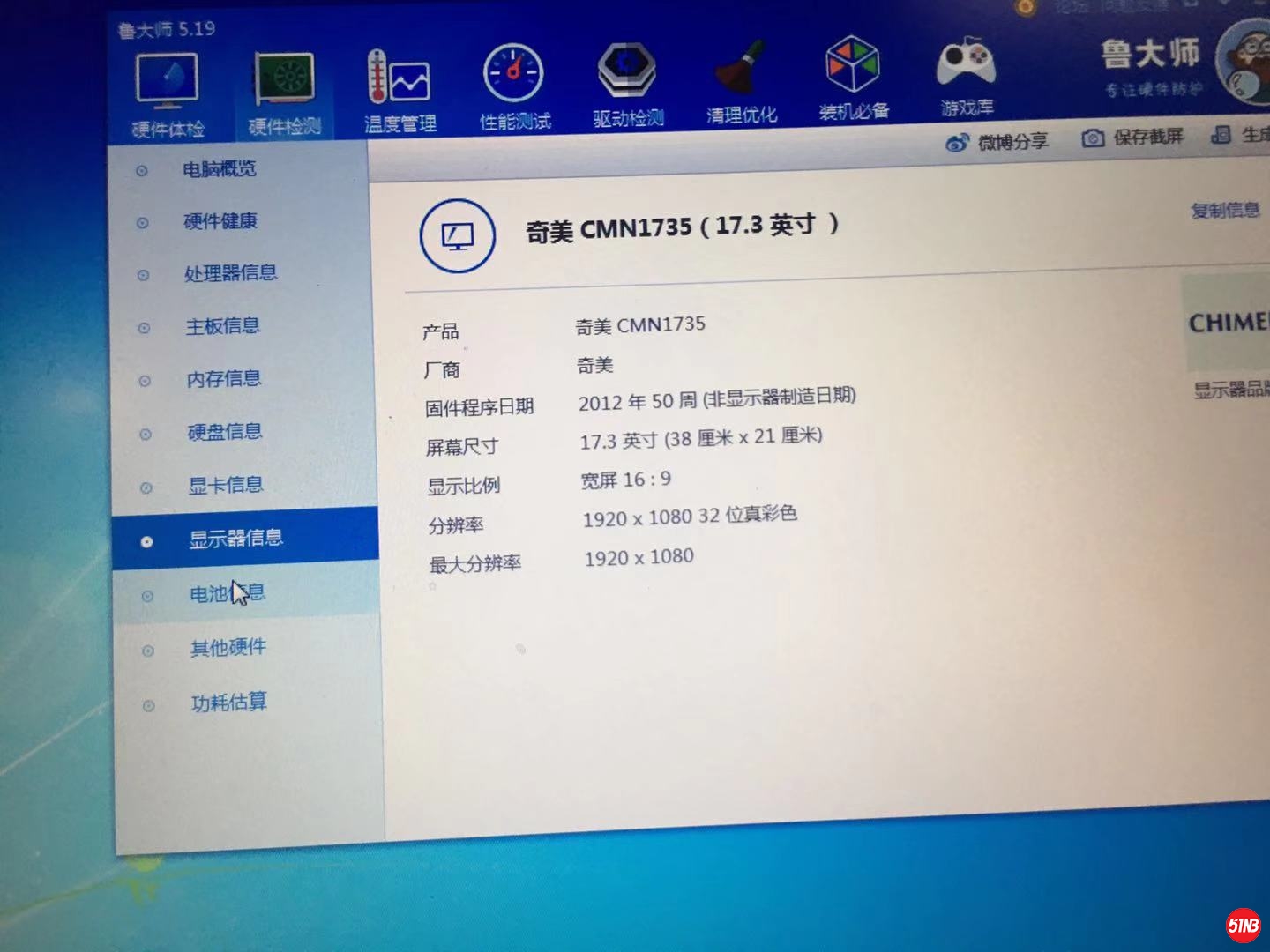Click the screen size 17.3 英寸 (38 厘米 x 21 厘米)
1270x952 pixels.
click(x=701, y=438)
